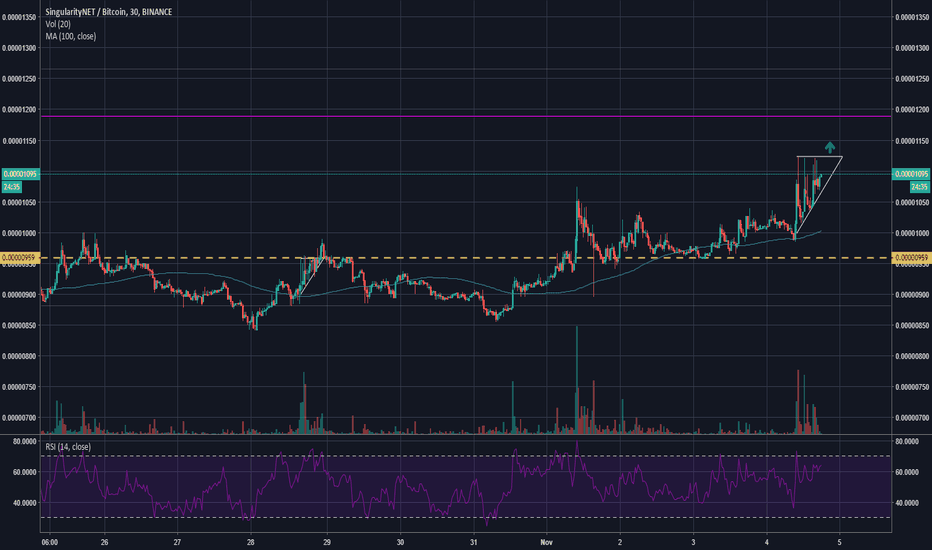Click the 24:35 countdown on right axis

[x=920, y=187]
